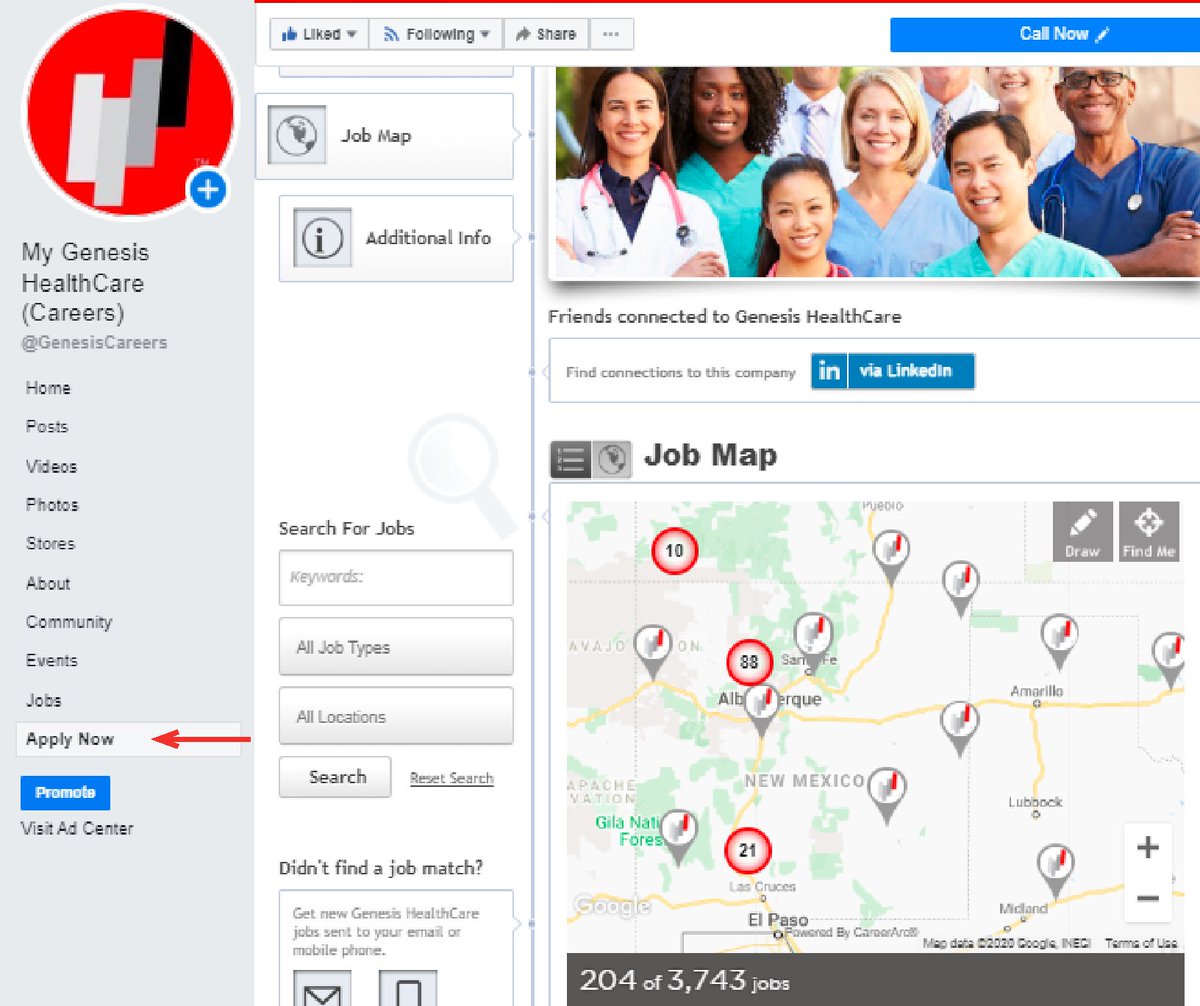Screen dimensions: 1200x1006
Task: Click the Google logo on the map
Action: coord(612,906)
